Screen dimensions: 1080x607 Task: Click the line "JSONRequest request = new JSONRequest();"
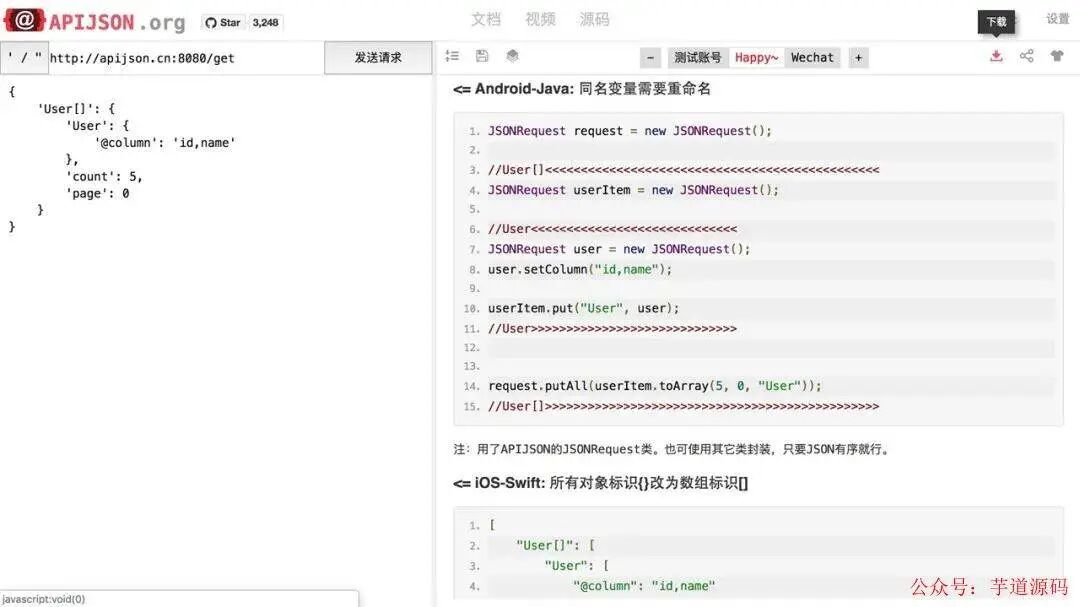(x=630, y=131)
